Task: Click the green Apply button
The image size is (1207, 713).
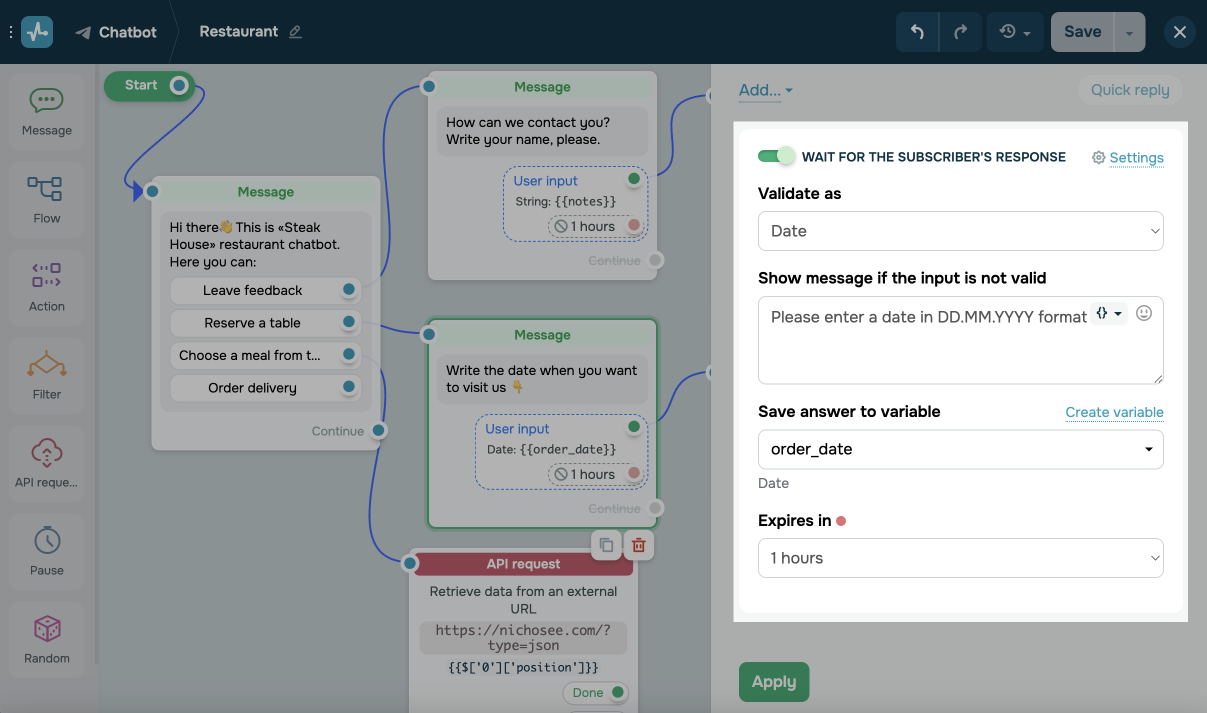Action: [x=773, y=682]
